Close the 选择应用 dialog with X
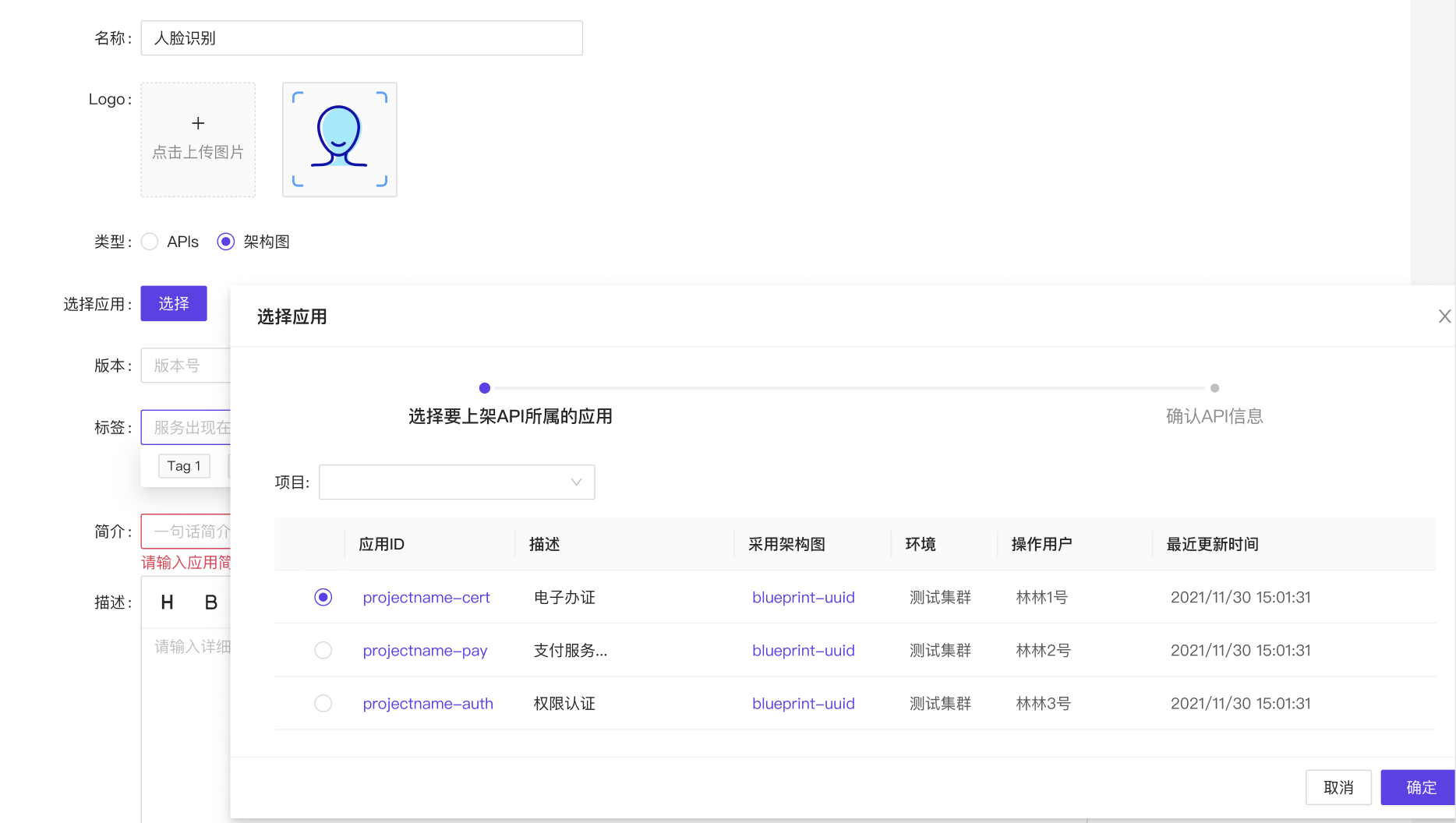 1444,316
